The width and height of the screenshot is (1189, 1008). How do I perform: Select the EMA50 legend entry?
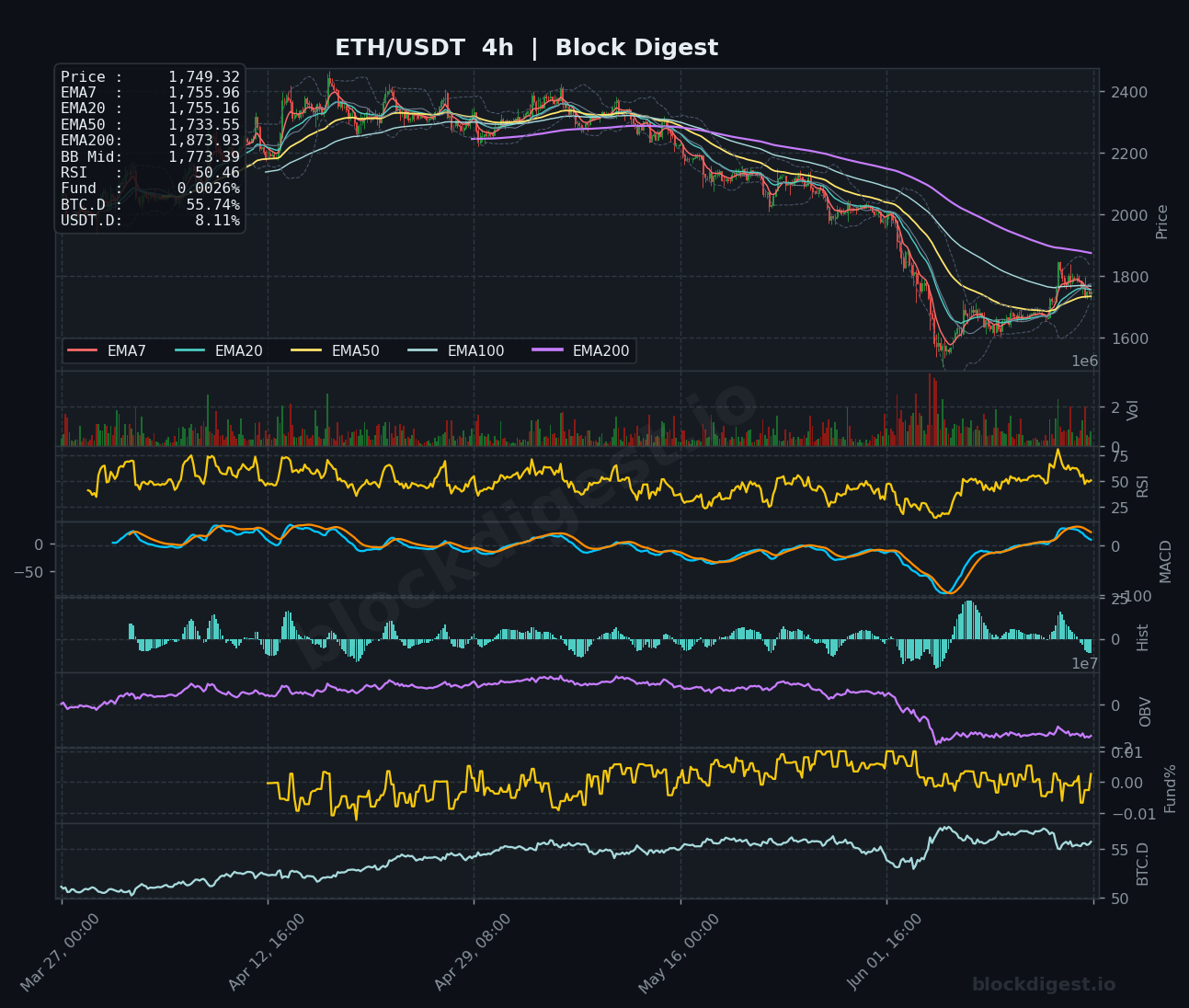336,351
